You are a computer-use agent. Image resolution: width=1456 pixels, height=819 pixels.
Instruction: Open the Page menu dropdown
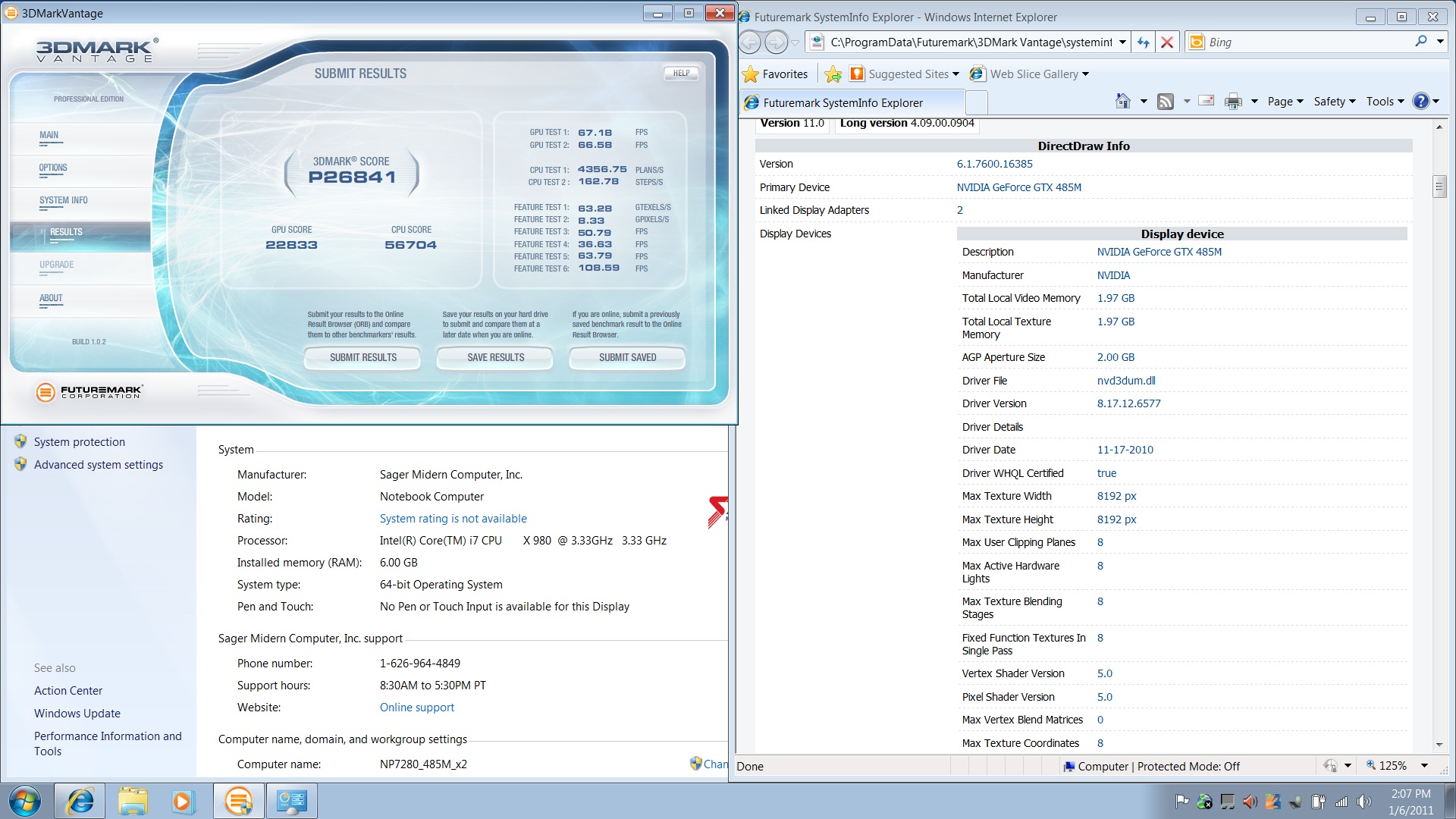(x=1285, y=102)
